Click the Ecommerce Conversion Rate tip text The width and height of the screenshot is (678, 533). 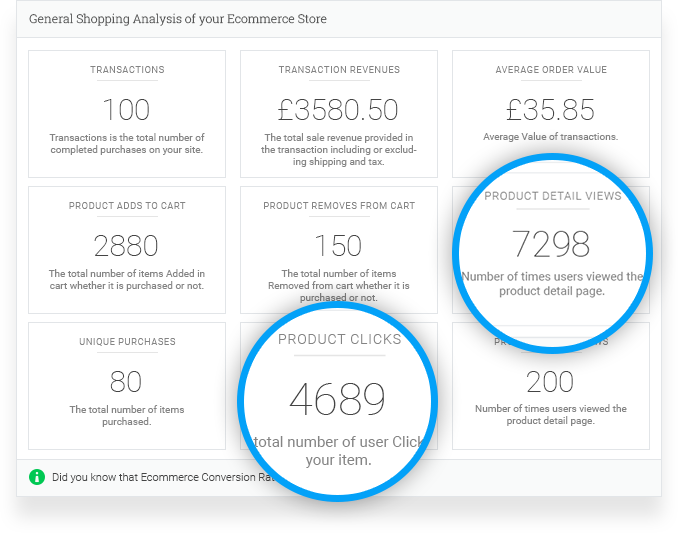pos(163,477)
